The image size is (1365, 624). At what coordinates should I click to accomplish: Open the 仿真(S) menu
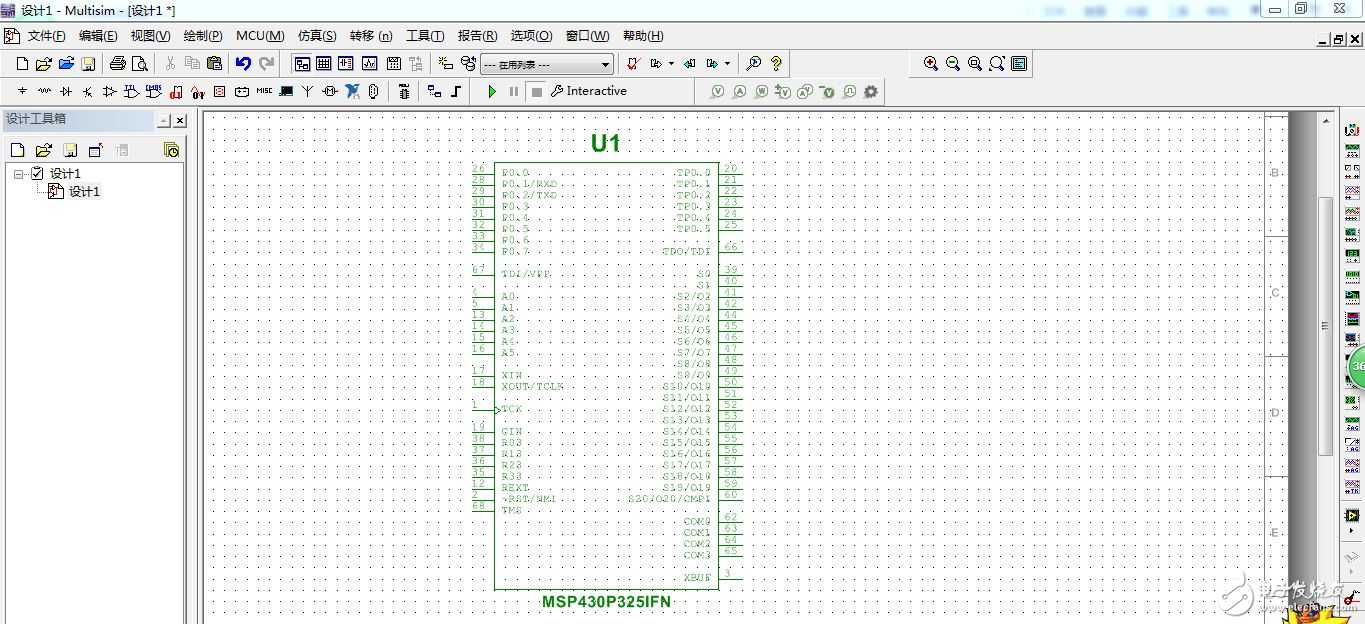[x=317, y=36]
